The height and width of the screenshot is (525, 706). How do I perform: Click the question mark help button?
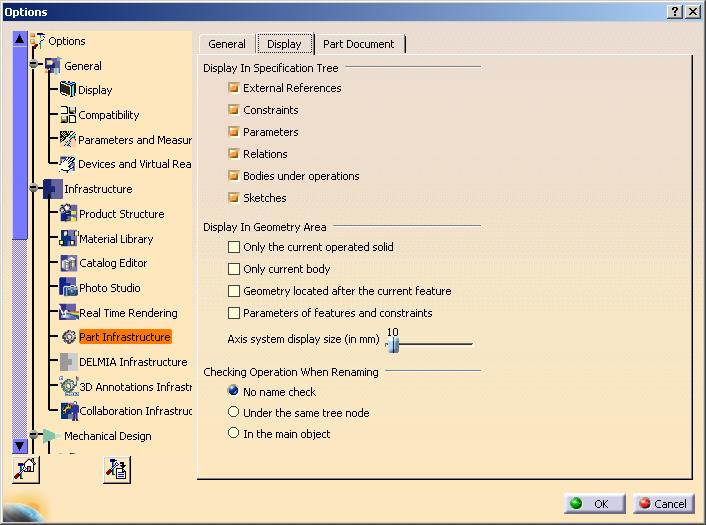(674, 12)
